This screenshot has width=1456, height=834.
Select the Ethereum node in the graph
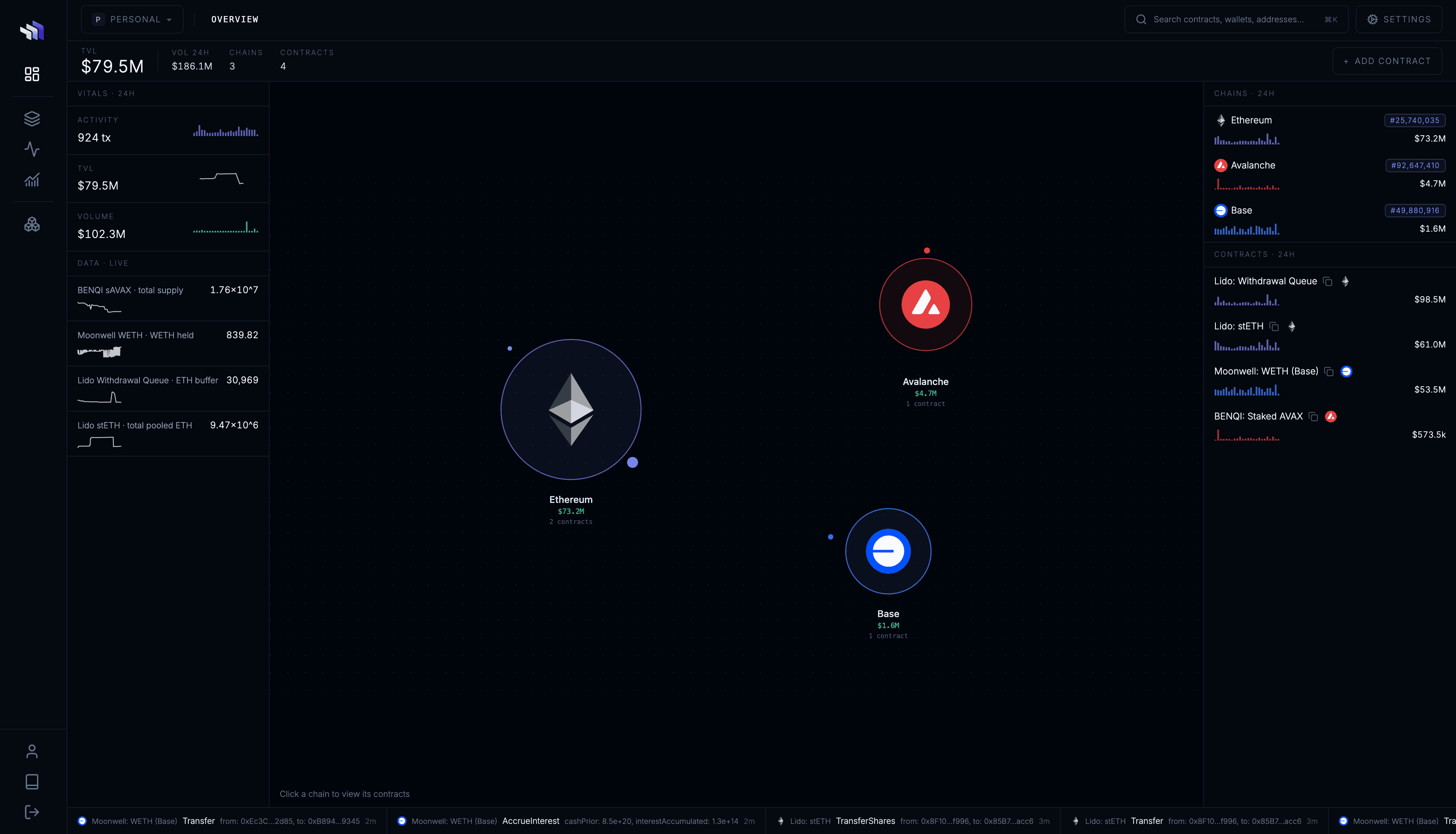pos(571,409)
